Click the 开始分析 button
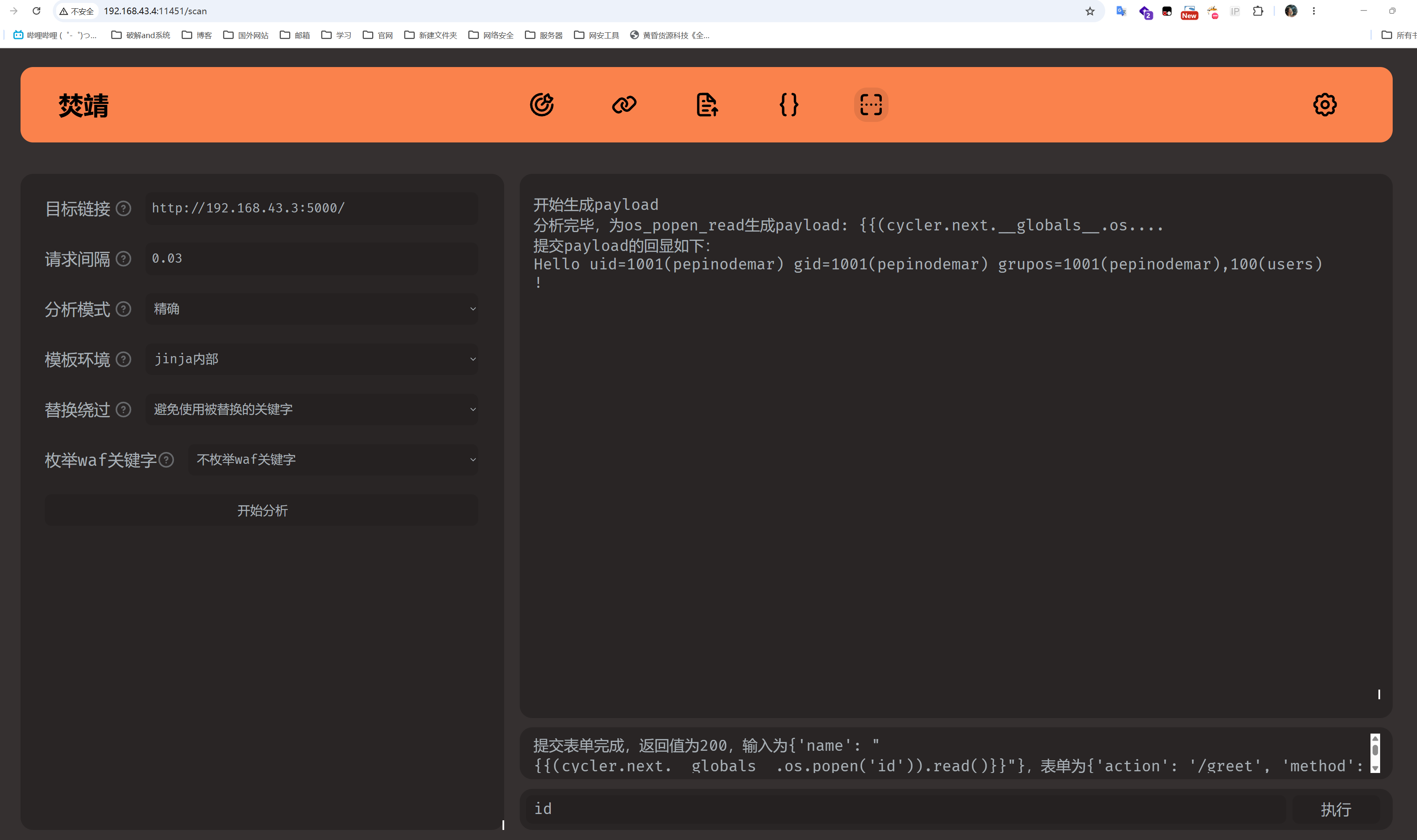Viewport: 1417px width, 840px height. pos(262,511)
